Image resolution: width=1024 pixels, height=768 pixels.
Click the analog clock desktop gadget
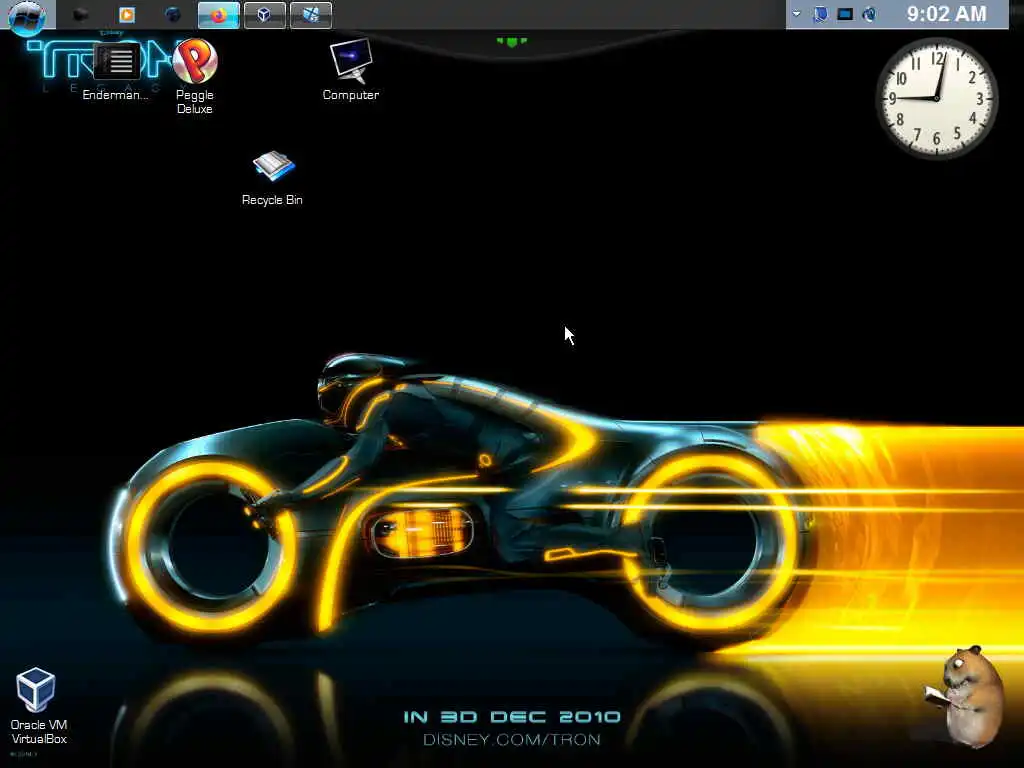[x=936, y=98]
